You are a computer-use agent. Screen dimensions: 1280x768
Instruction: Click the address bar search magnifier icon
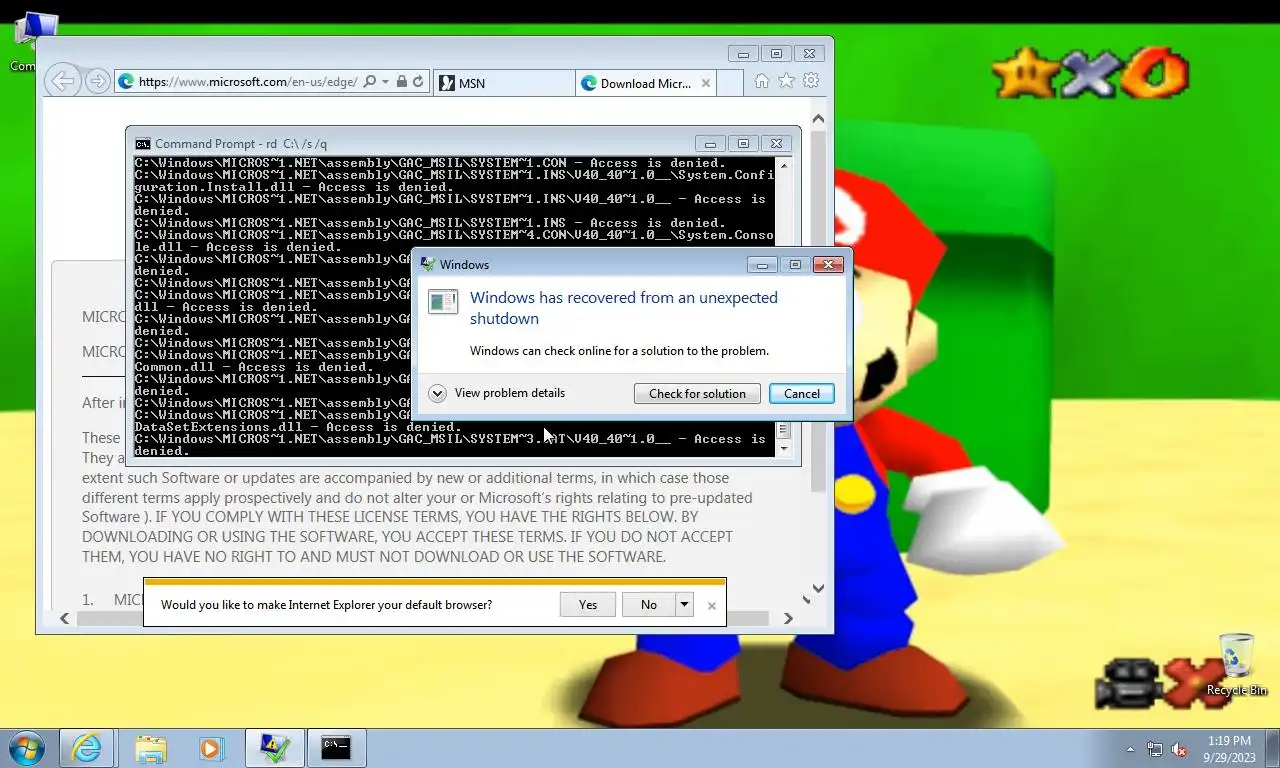[370, 82]
